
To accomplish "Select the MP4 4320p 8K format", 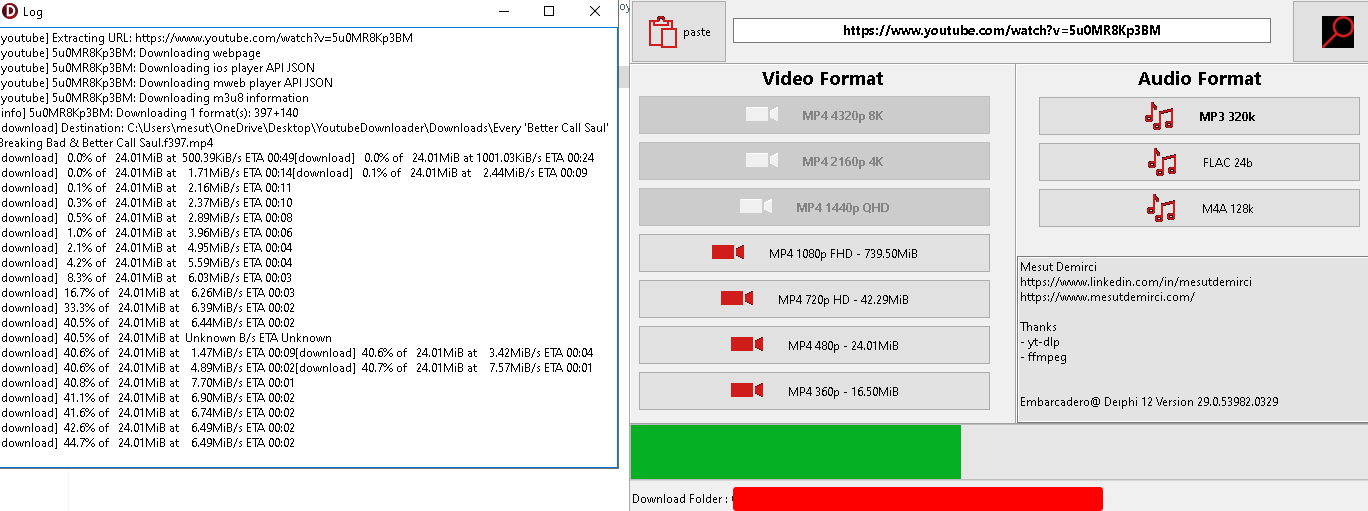I will [x=814, y=116].
